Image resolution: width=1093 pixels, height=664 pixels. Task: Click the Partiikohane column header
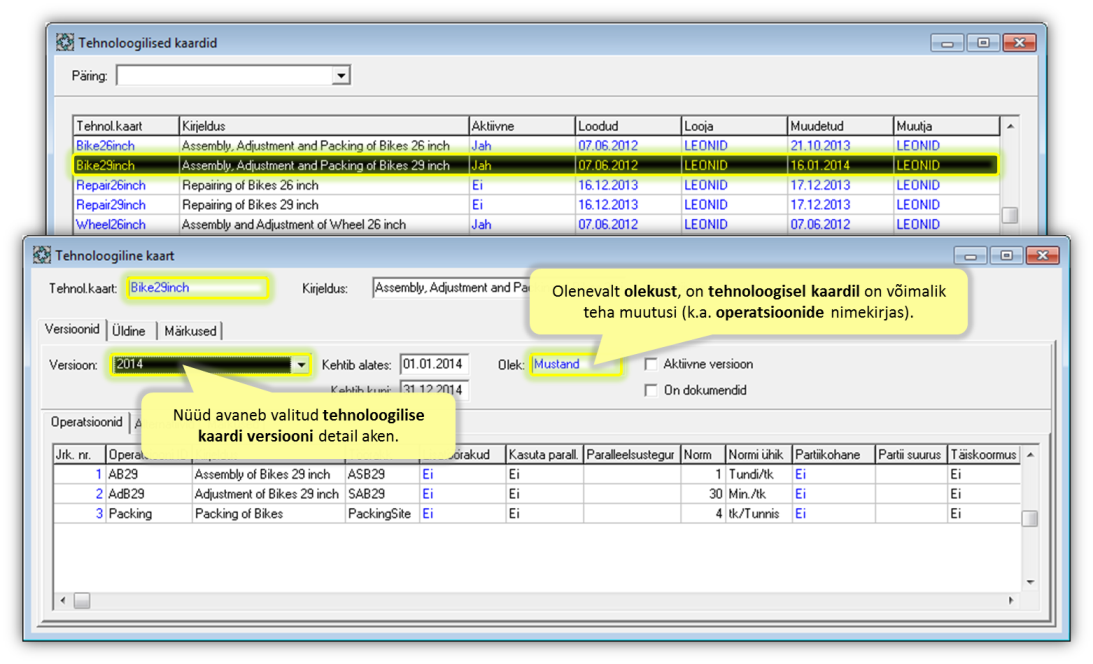[834, 455]
